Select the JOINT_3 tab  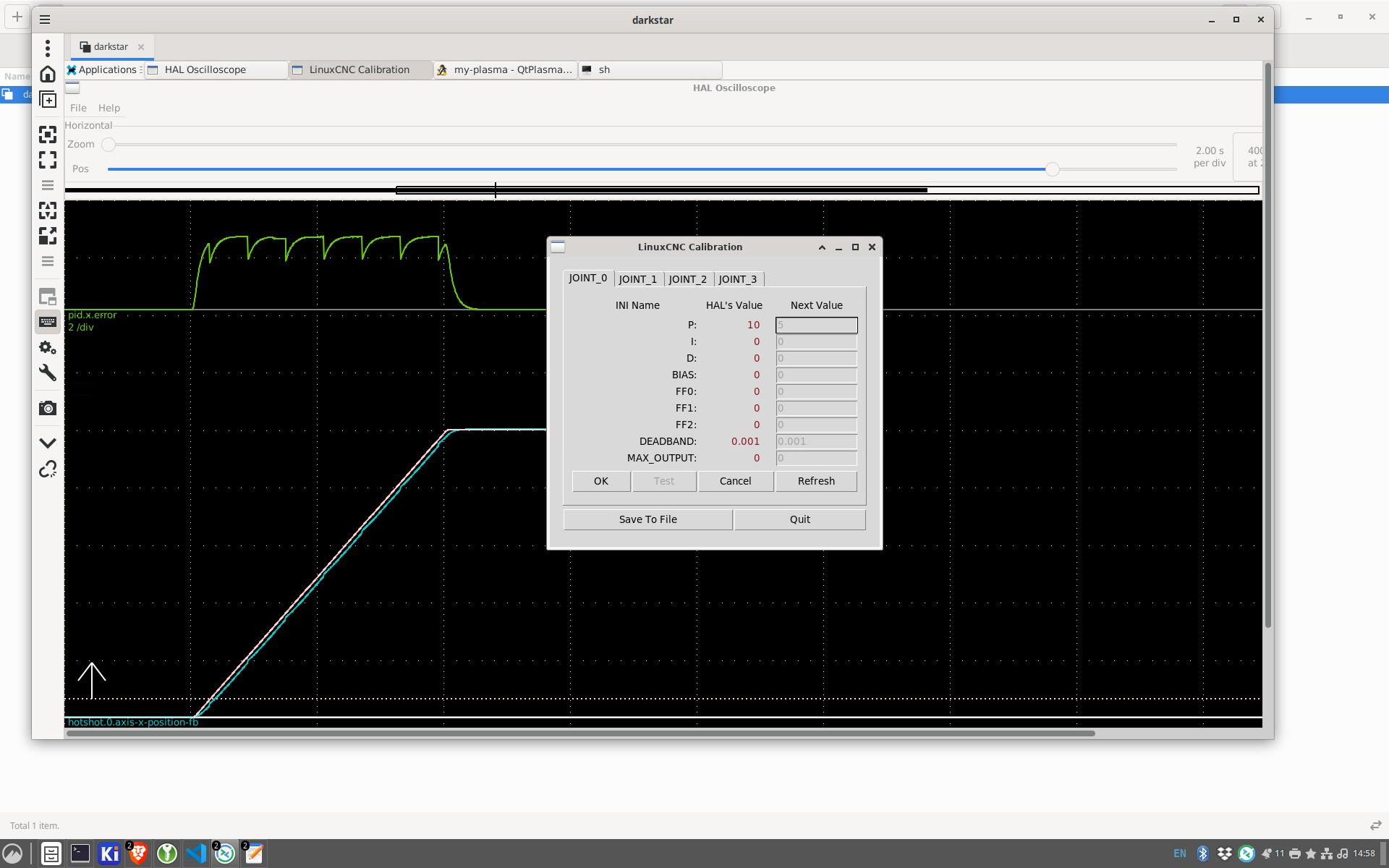coord(738,279)
